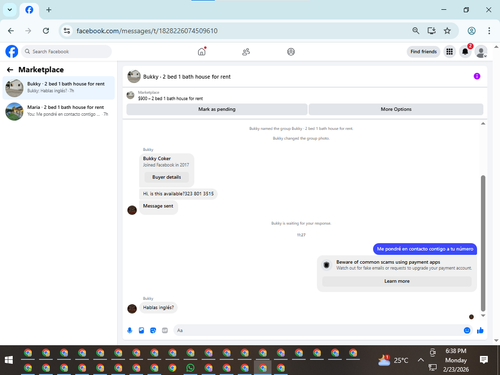Screen dimensions: 500x375
Task: Select the Maria house for rent conversation
Action: [59, 111]
